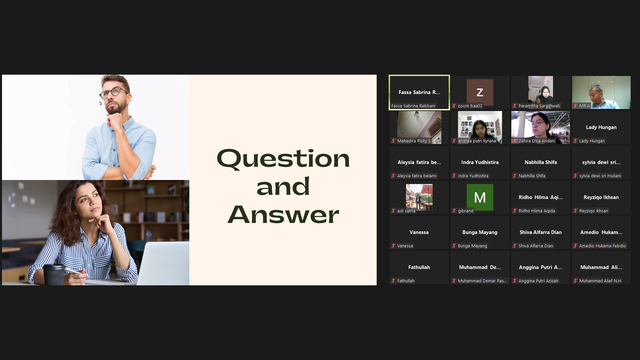Select Zahra Diva Andani's video feed
Screen dimensions: 640x360
tap(540, 127)
